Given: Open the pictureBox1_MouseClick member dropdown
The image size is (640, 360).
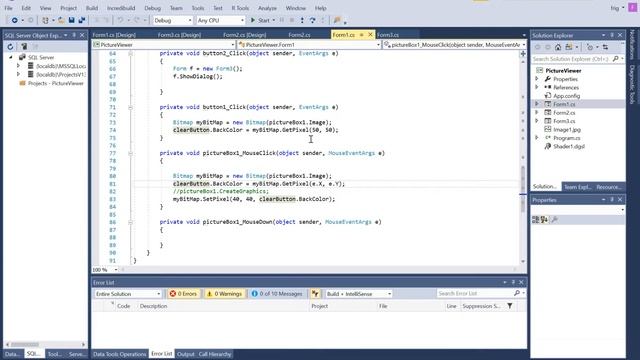Looking at the screenshot, I should (455, 45).
